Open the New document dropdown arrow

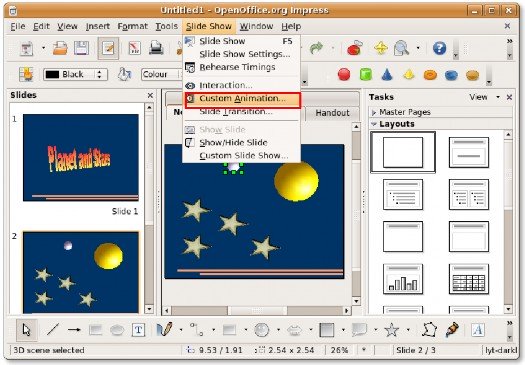click(x=43, y=48)
